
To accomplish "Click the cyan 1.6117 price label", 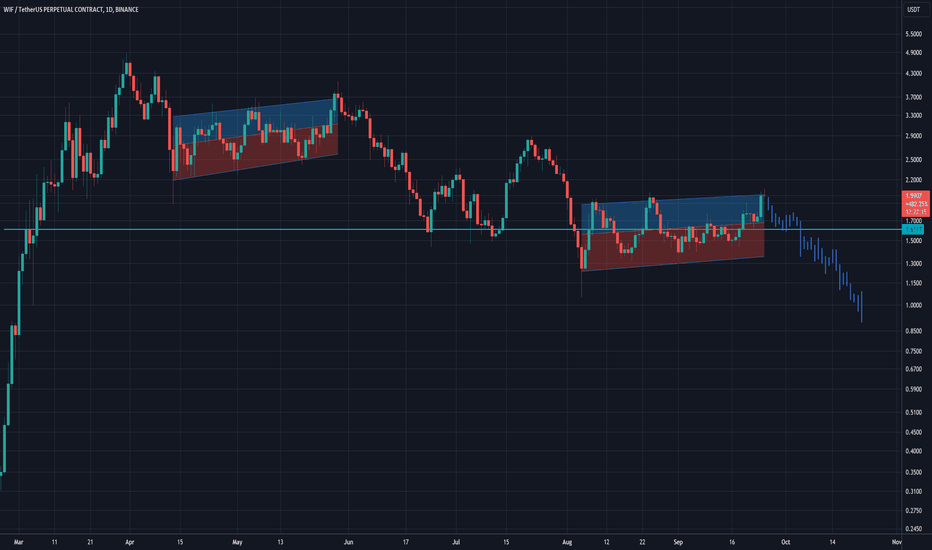I will point(914,230).
